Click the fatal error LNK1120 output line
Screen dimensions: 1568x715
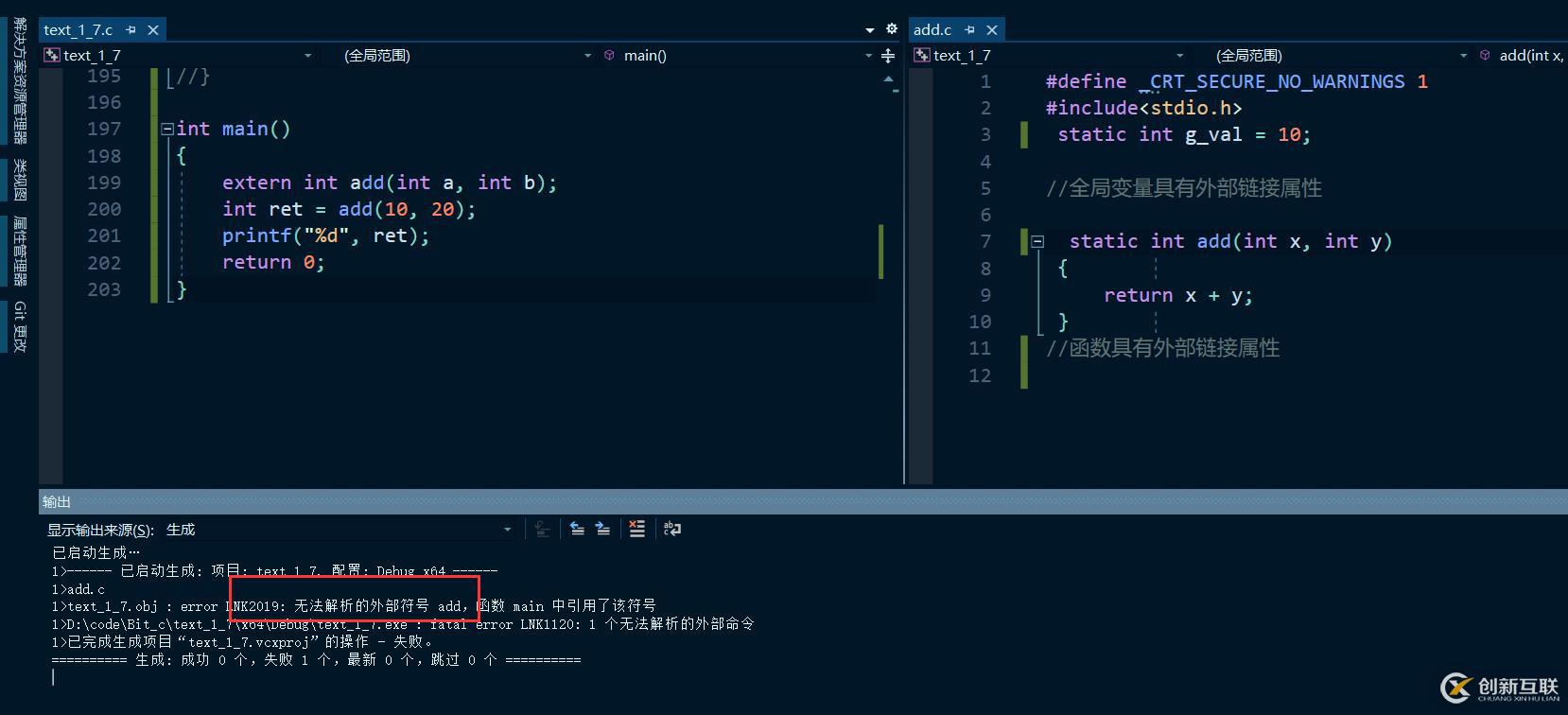tap(403, 624)
